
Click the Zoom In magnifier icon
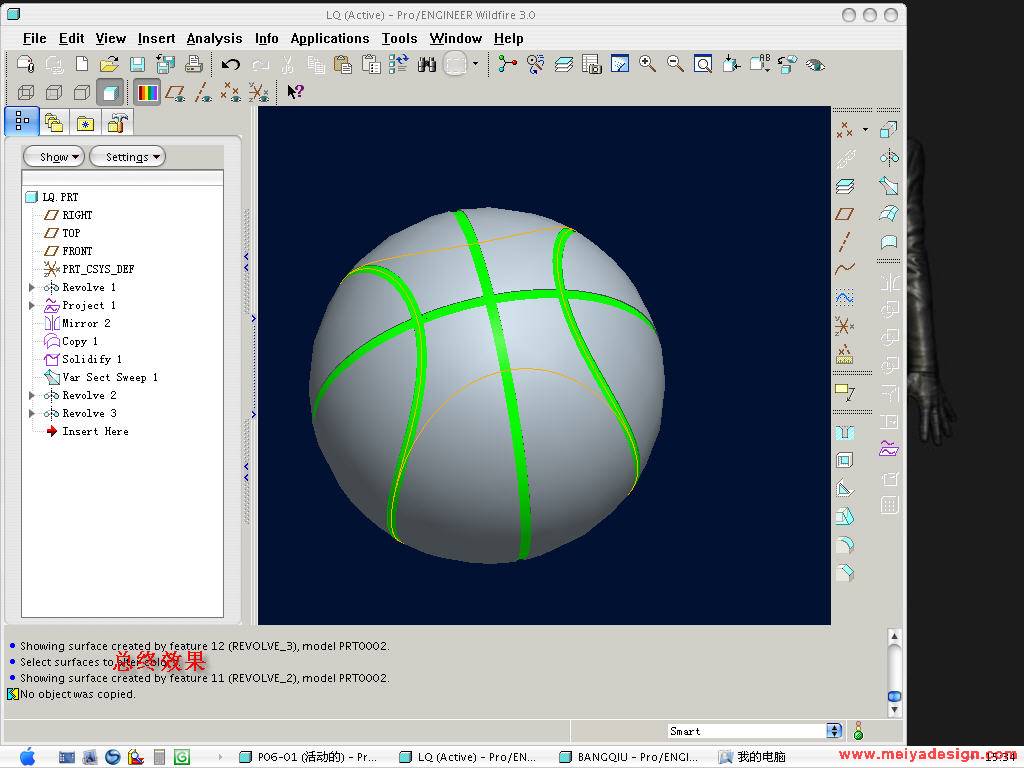(647, 64)
